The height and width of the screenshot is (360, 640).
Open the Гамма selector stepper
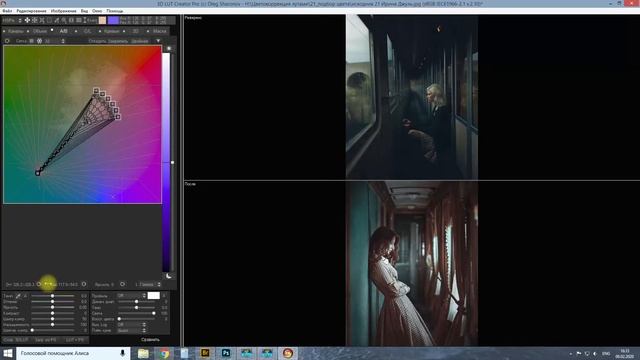pos(159,284)
